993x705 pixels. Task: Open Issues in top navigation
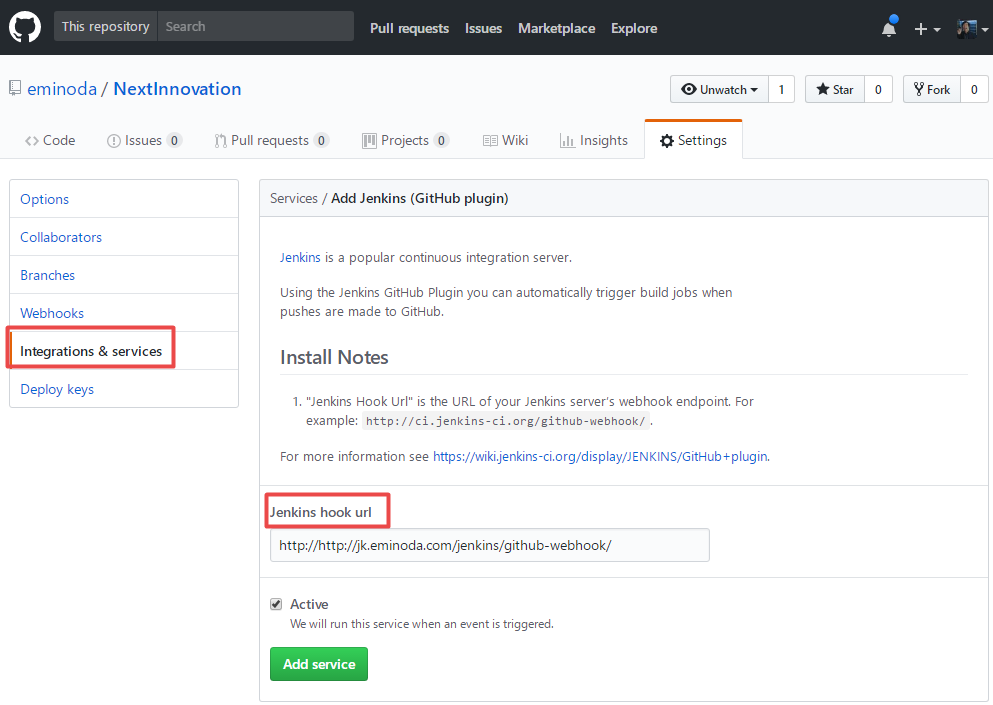483,29
